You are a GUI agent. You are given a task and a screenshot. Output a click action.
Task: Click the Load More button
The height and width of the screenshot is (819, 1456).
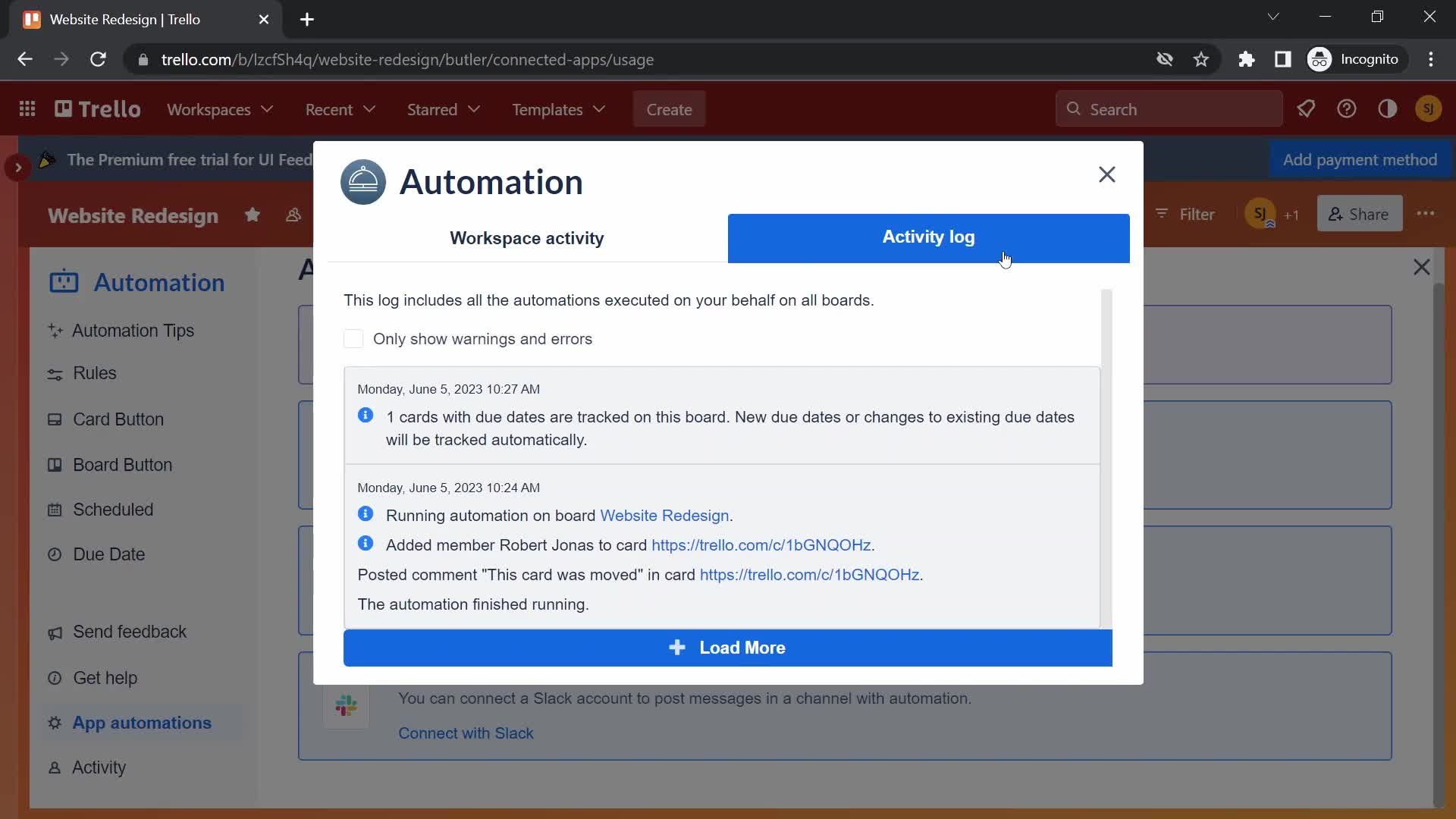(728, 648)
